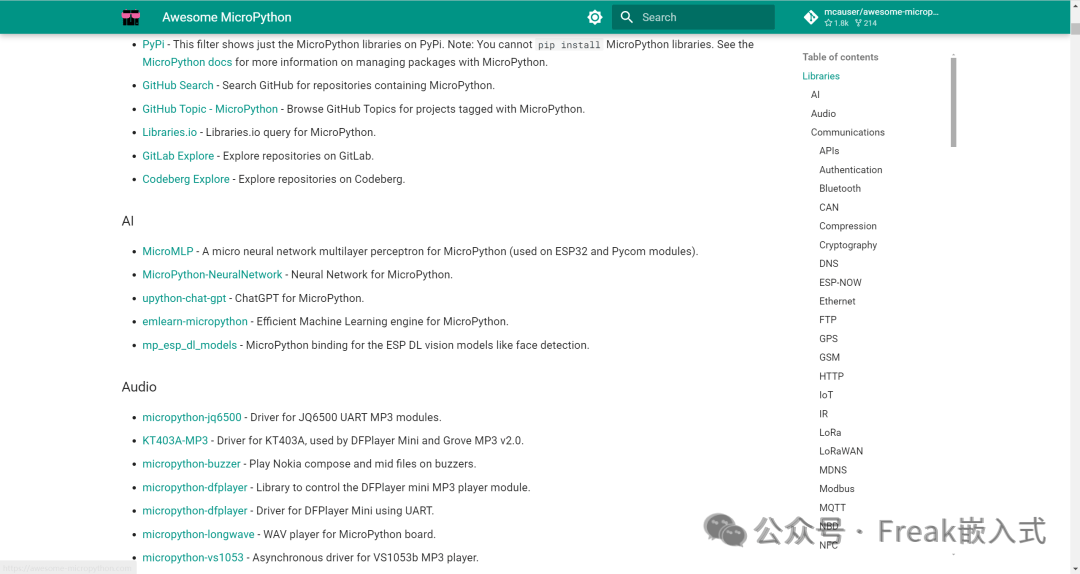
Task: Navigate to Bluetooth in table of contents
Action: tap(840, 188)
